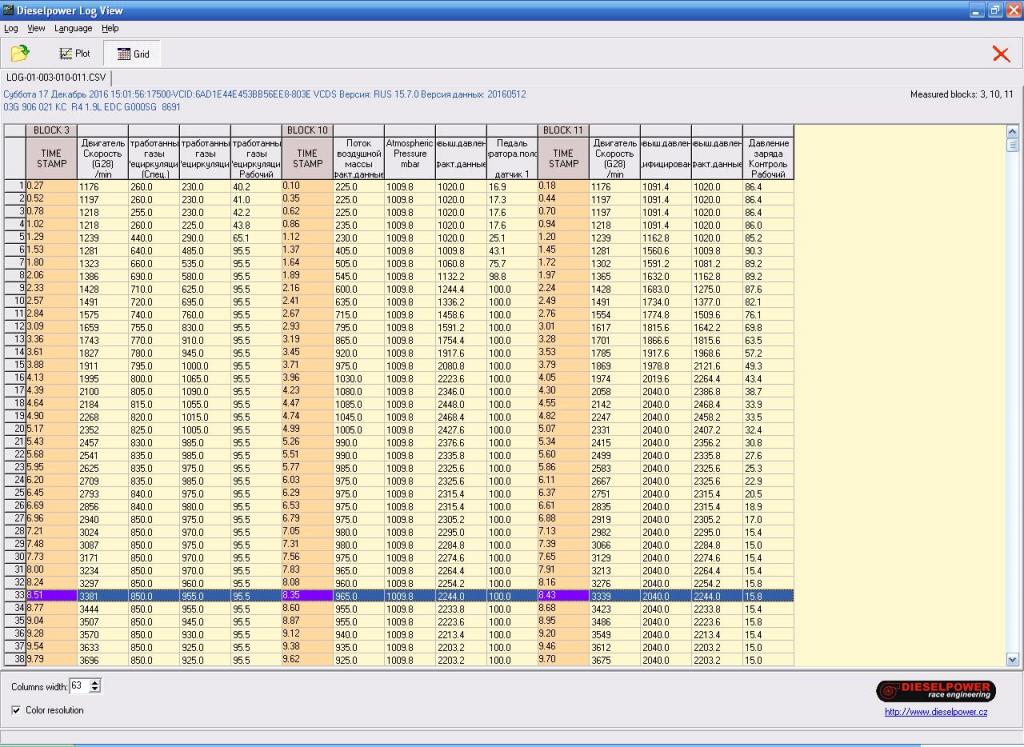1024x747 pixels.
Task: Click the cell with value '40.2'
Action: click(256, 186)
